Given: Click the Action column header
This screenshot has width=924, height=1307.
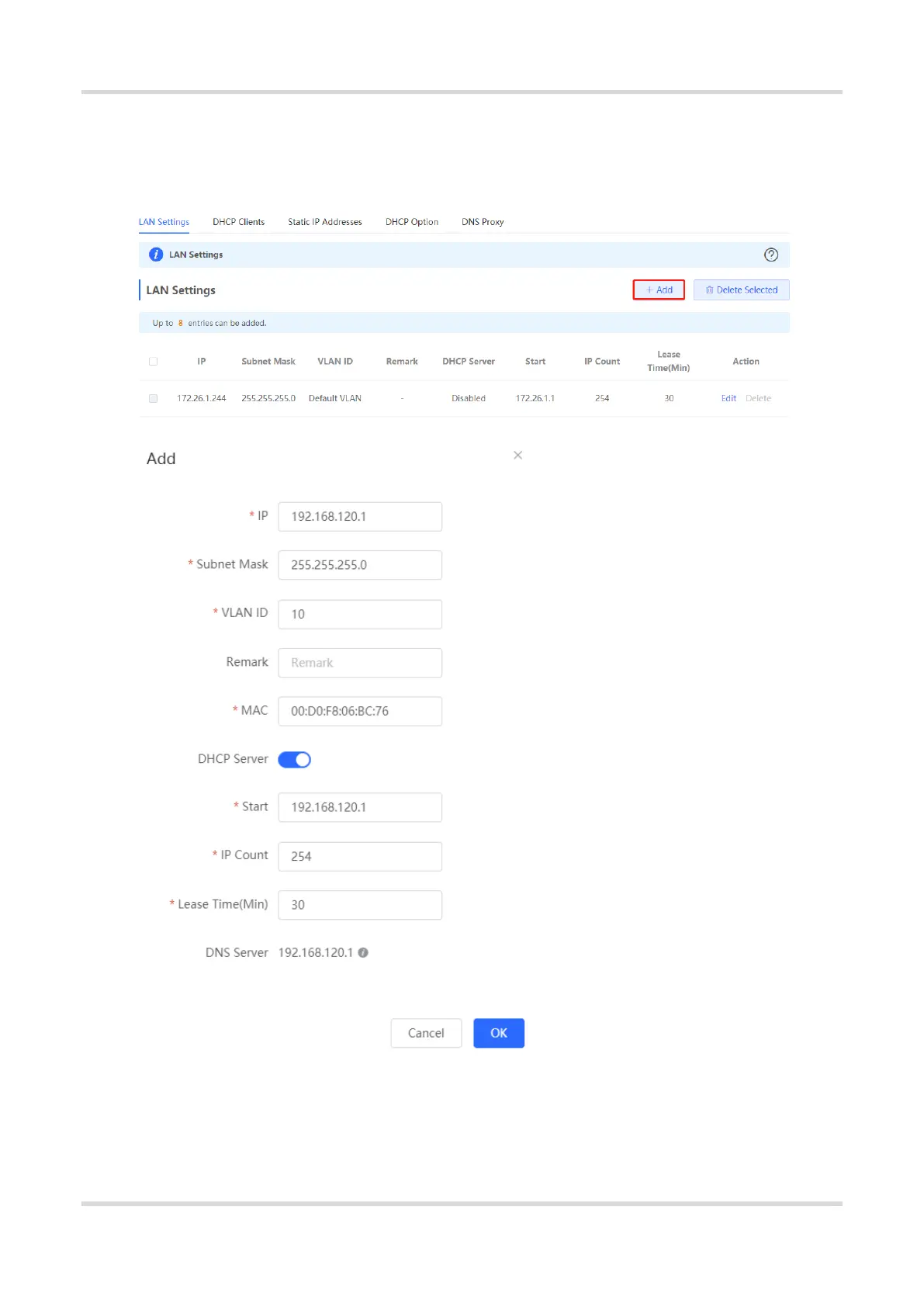Looking at the screenshot, I should 746,362.
